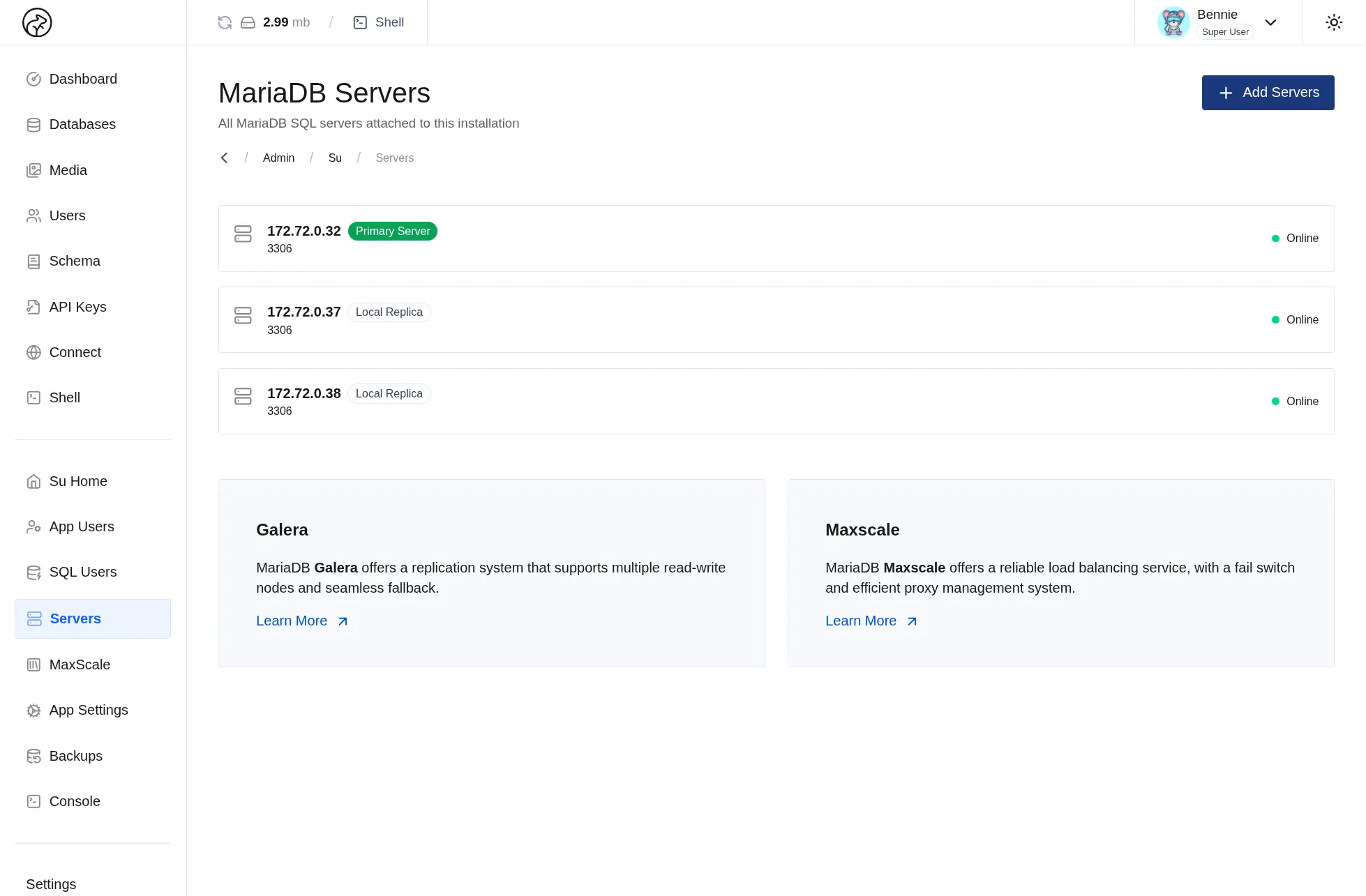Open the Backups page label
This screenshot has width=1366, height=896.
tap(76, 756)
